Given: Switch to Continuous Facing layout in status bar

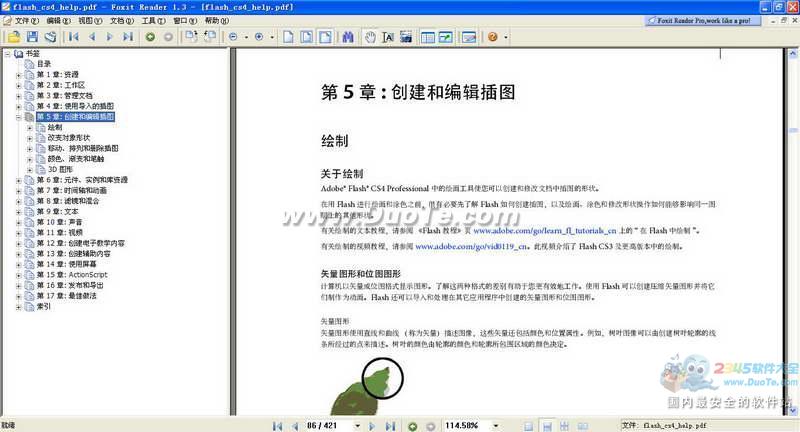Looking at the screenshot, I should click(x=582, y=426).
